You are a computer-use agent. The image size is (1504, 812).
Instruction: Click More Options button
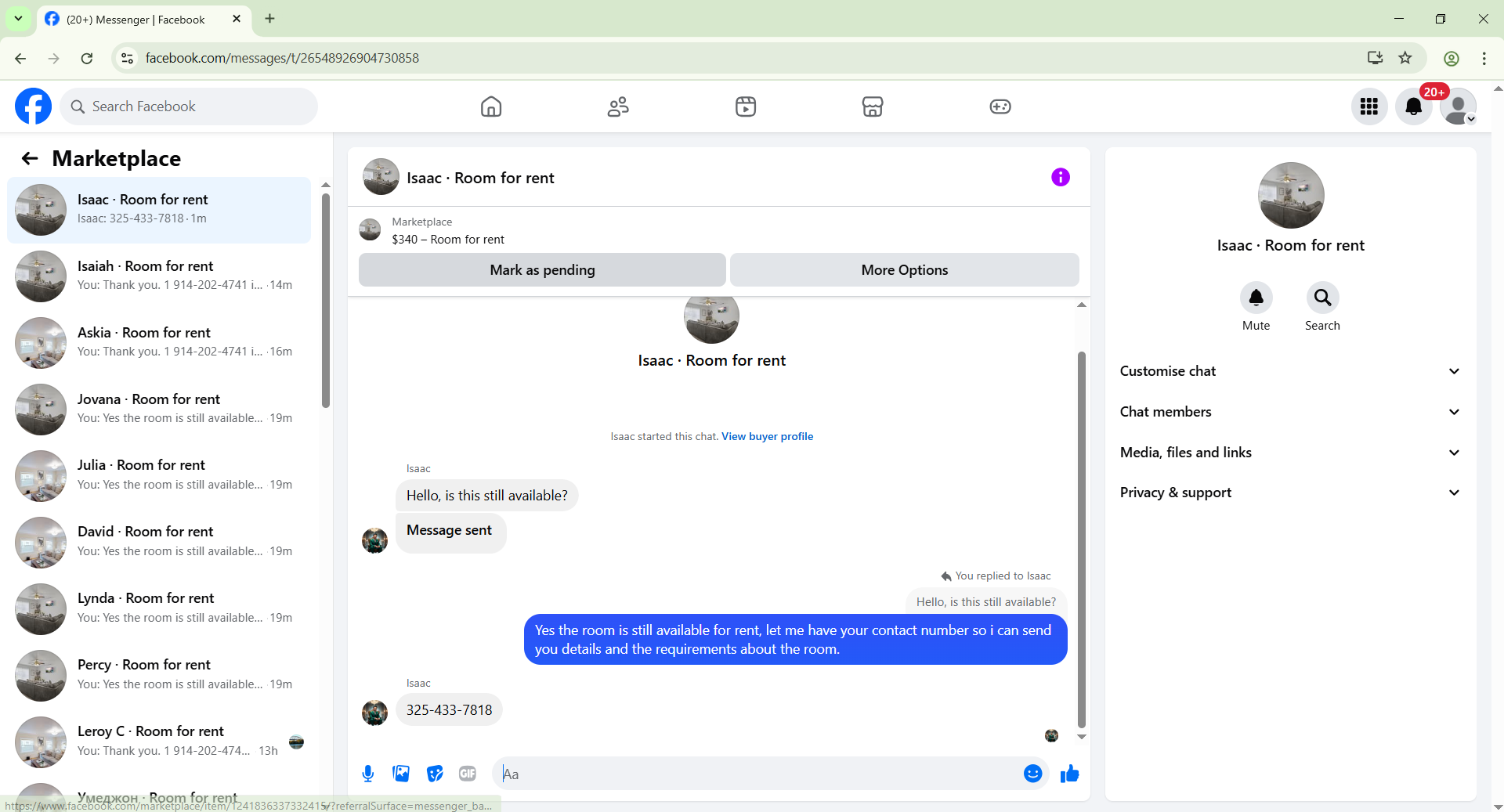click(x=905, y=270)
